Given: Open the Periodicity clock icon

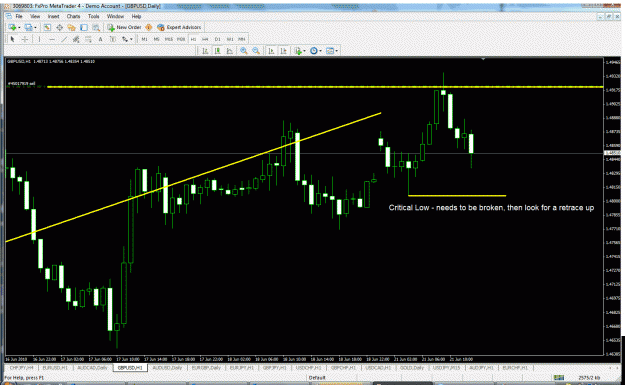Looking at the screenshot, I should point(314,51).
